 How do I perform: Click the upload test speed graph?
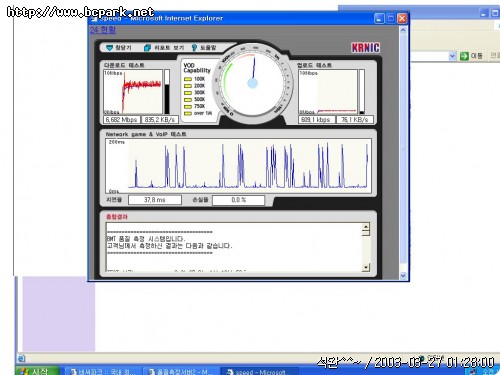tap(328, 92)
